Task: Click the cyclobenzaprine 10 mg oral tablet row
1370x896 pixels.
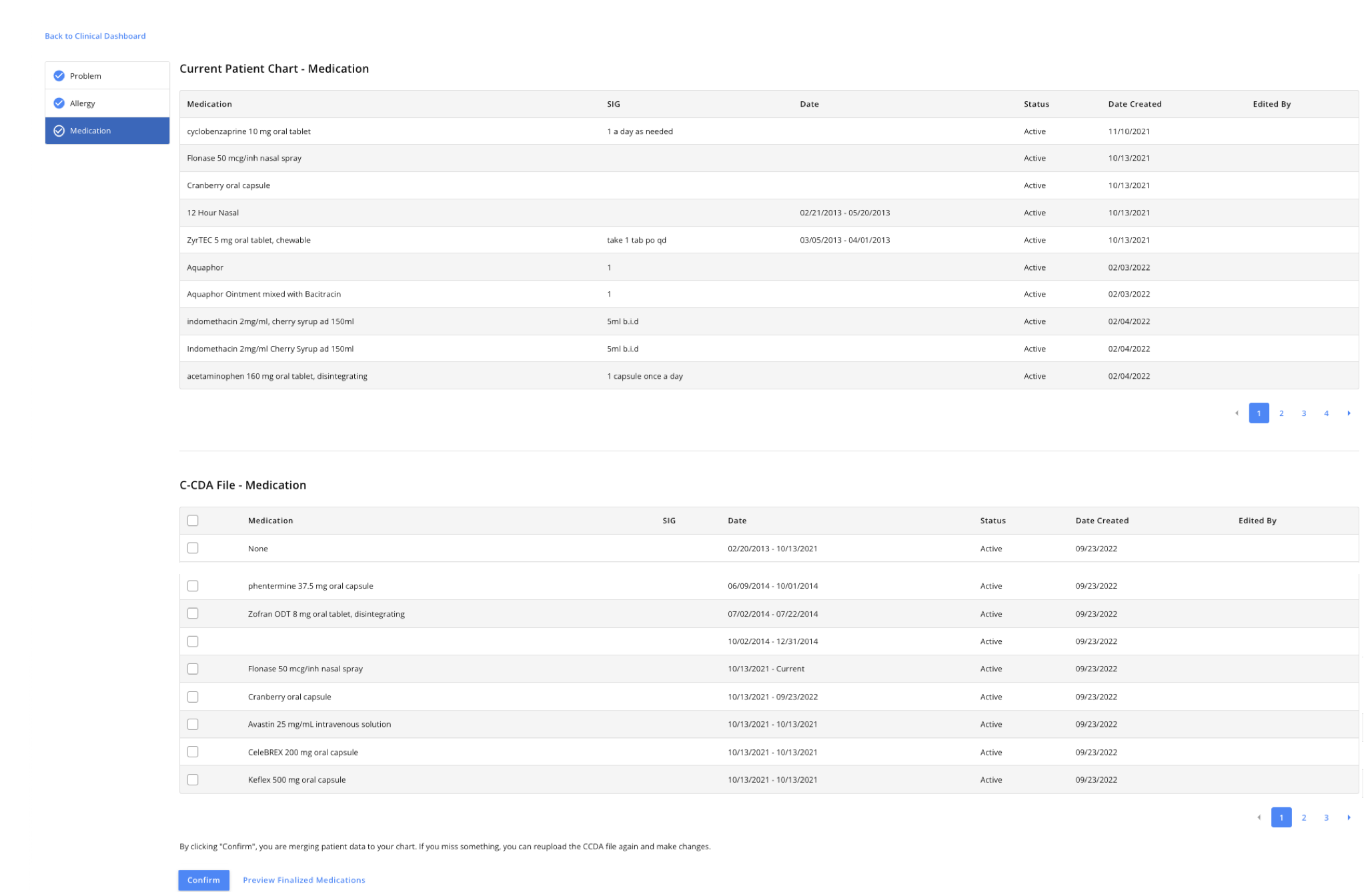Action: (x=768, y=131)
